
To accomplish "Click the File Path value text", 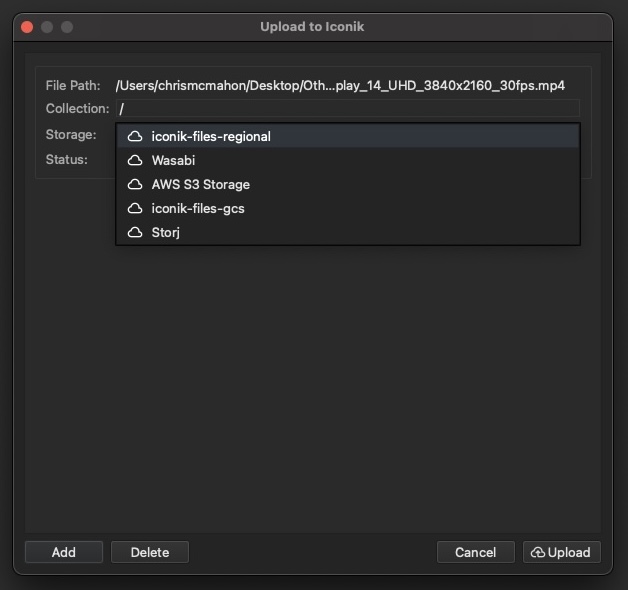I will (x=340, y=86).
